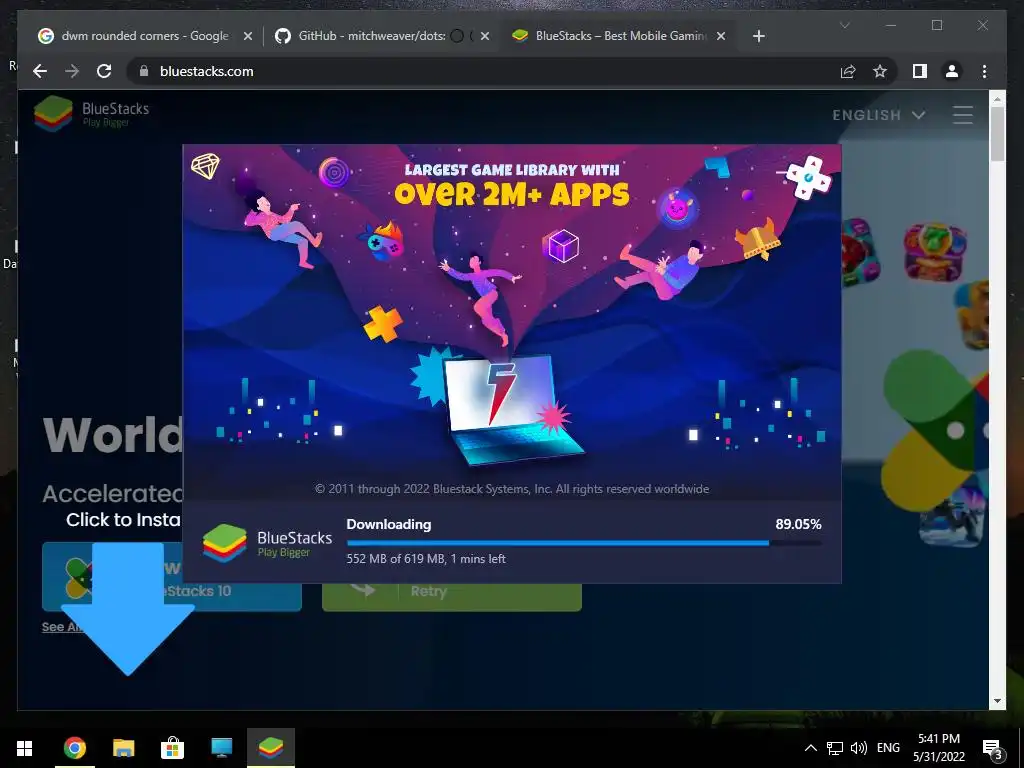Share this page icon in address bar
1024x768 pixels.
(848, 71)
